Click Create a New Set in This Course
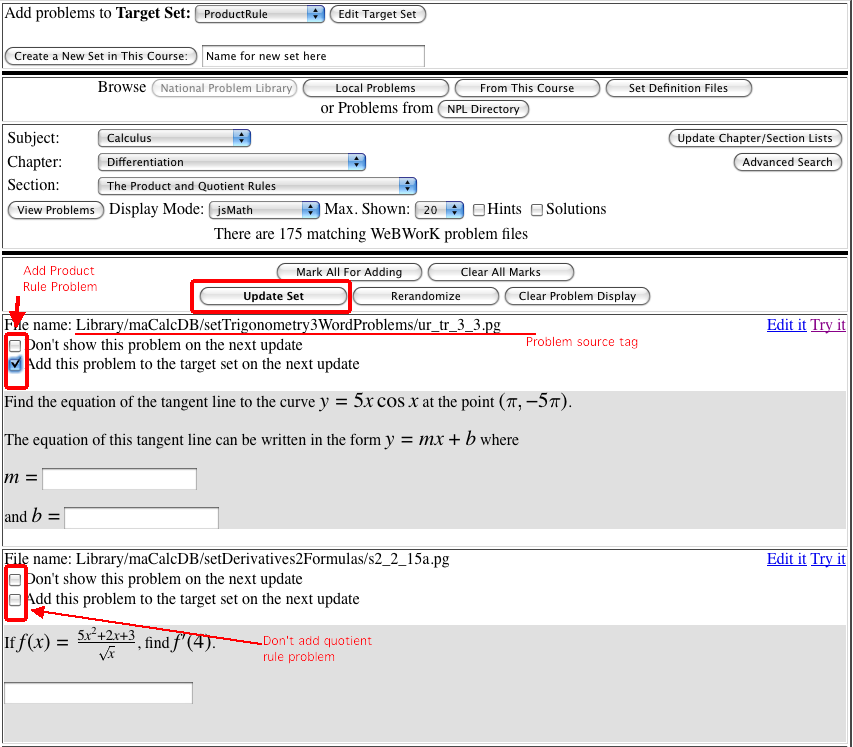 (101, 56)
